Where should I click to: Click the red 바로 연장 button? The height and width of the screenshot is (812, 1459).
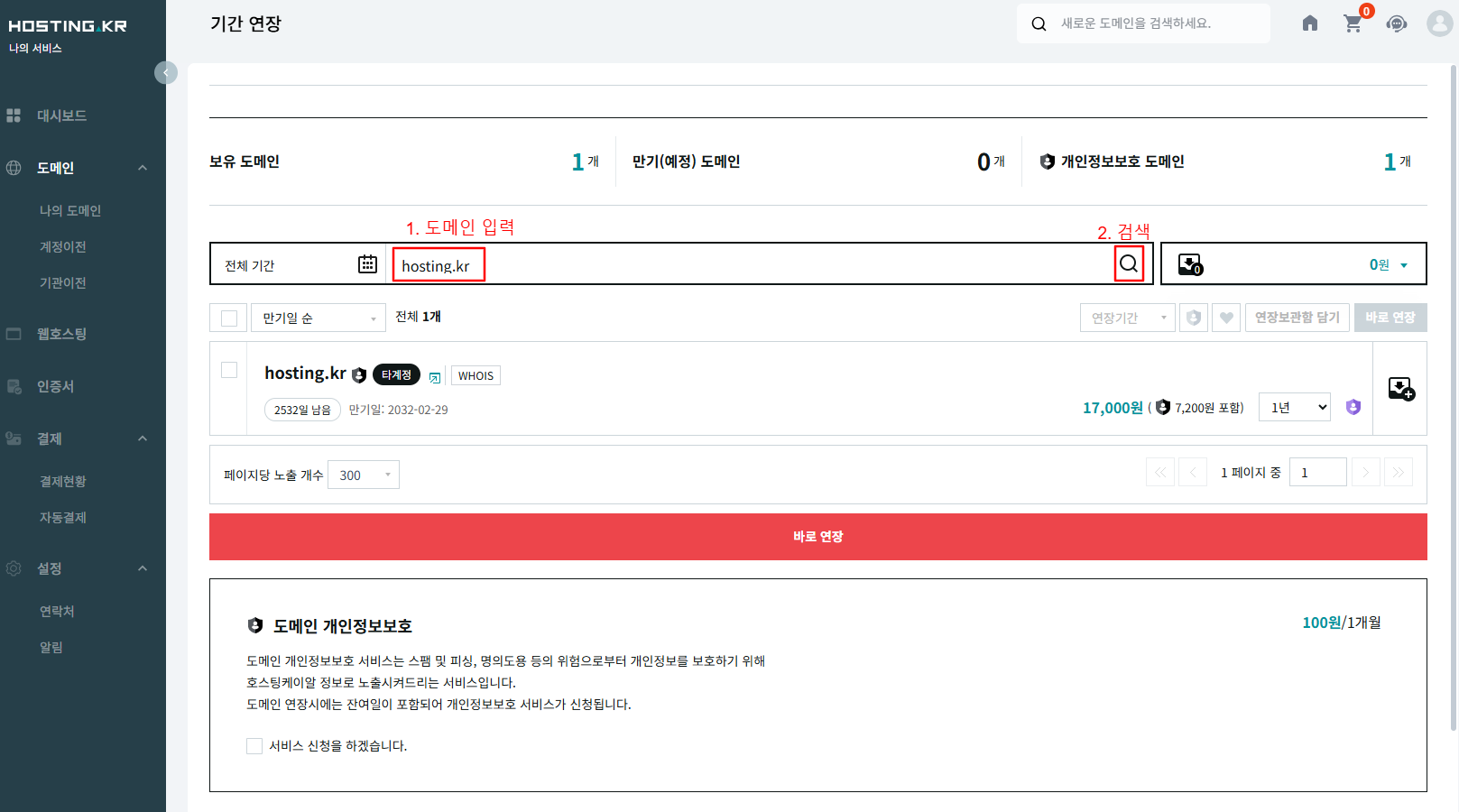click(x=818, y=537)
